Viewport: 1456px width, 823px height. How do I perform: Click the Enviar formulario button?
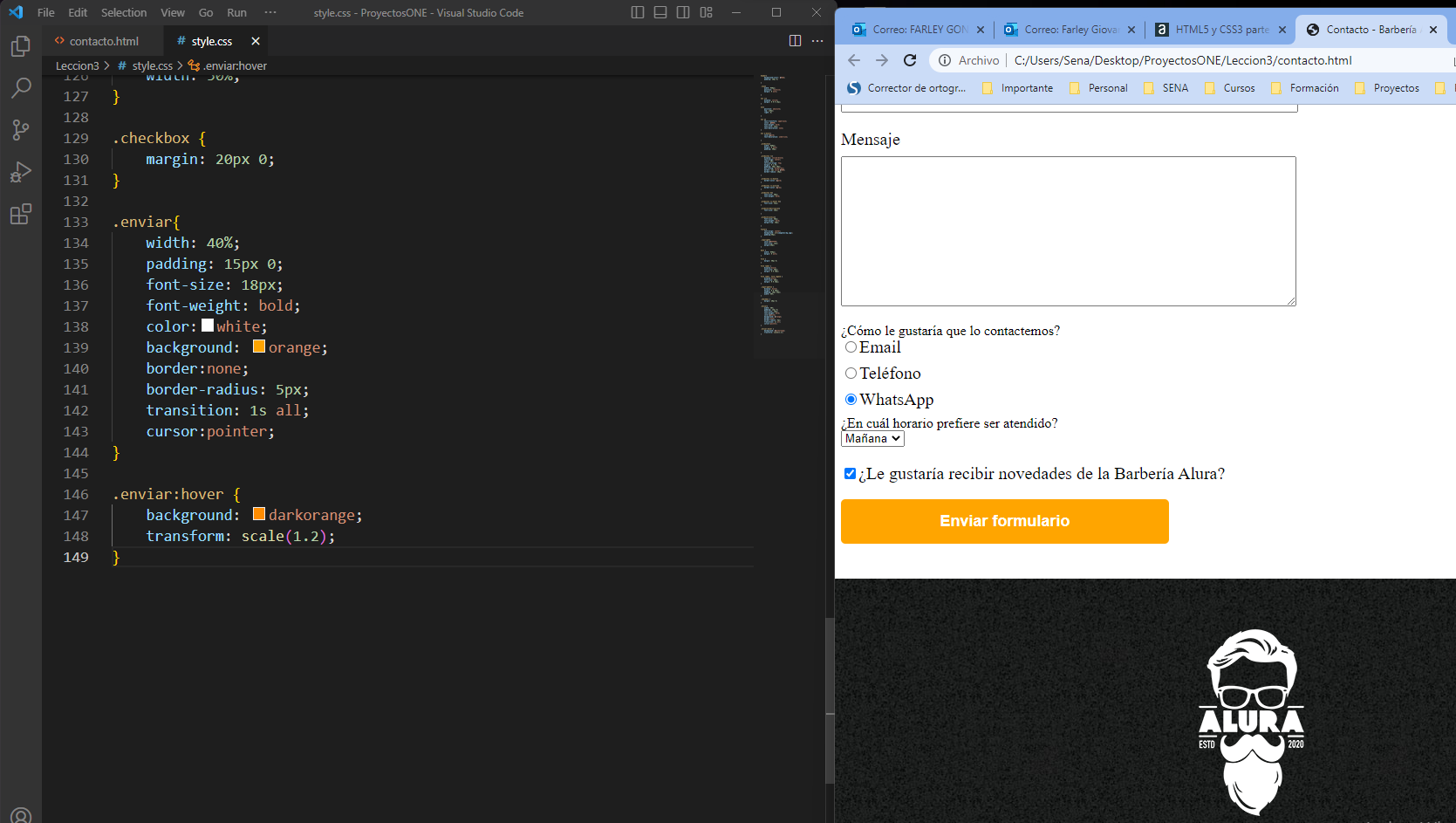[1004, 521]
